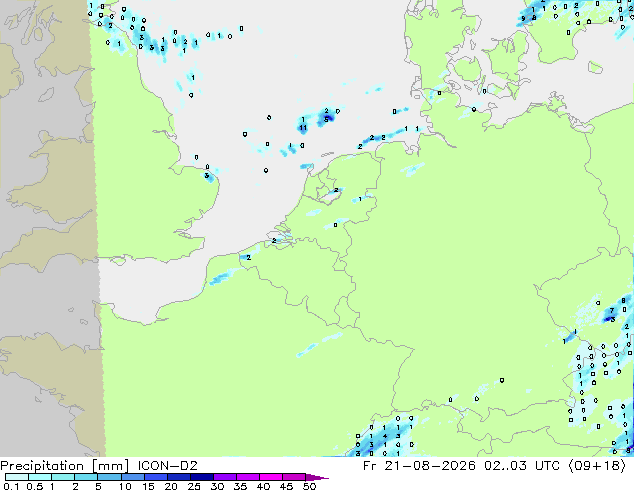
Task: Click the '25' legend tick label
Action: pos(194,486)
